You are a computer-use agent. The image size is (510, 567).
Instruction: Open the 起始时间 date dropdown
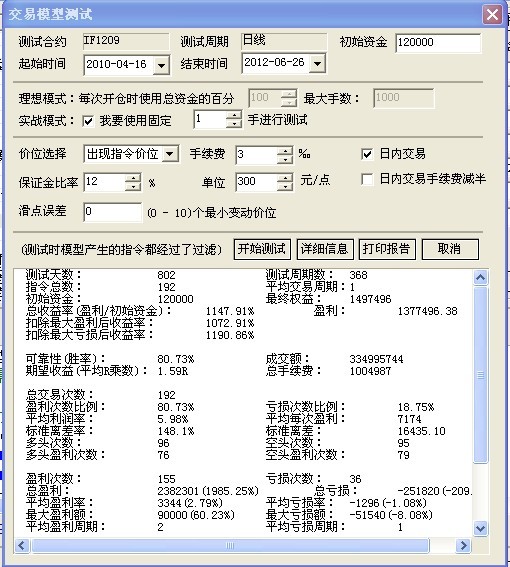pos(161,65)
